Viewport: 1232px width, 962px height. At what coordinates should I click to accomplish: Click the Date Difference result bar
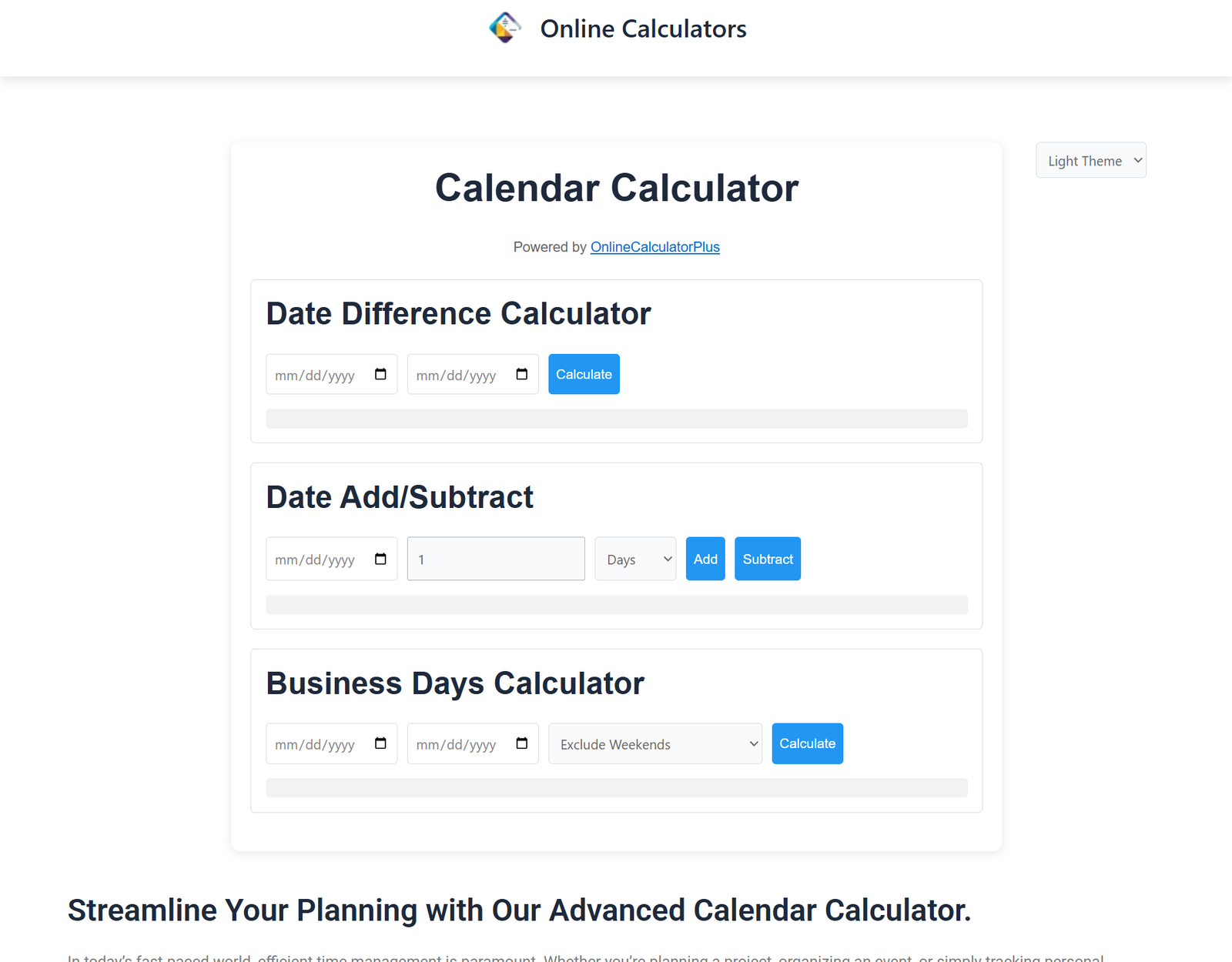click(x=616, y=419)
